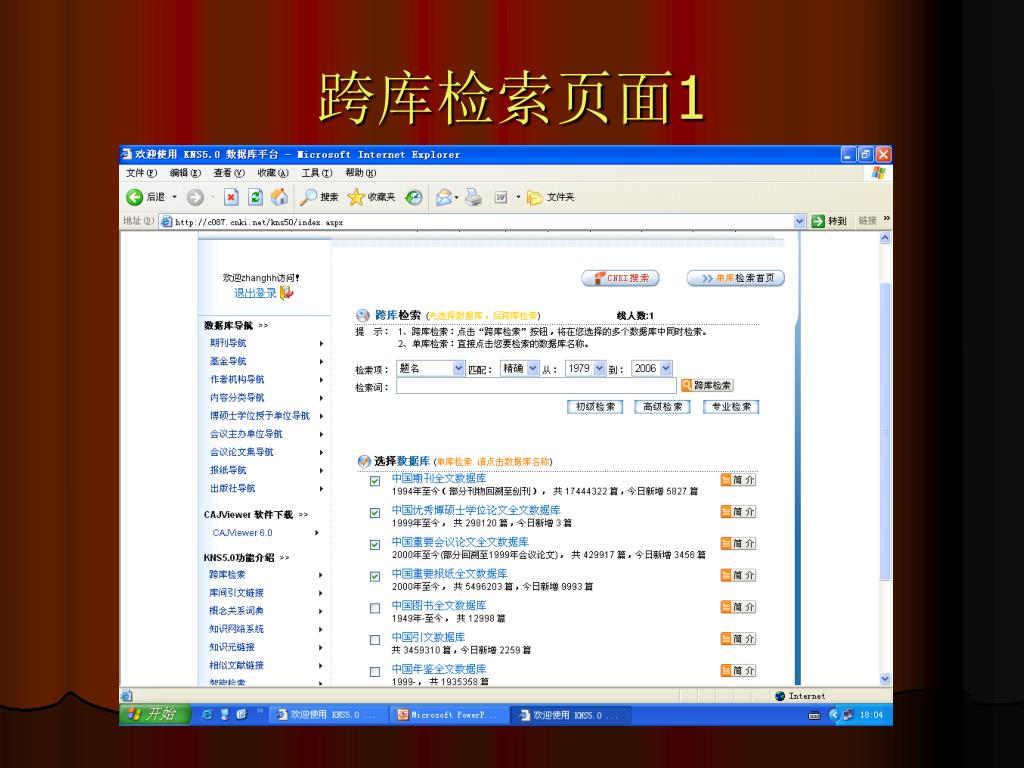1024x768 pixels.
Task: Click the CNKI搜索 button
Action: click(620, 278)
